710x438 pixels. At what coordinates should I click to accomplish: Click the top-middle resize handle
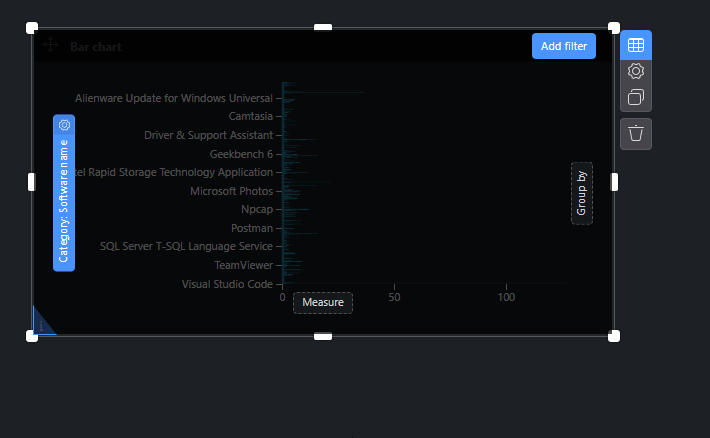[323, 28]
